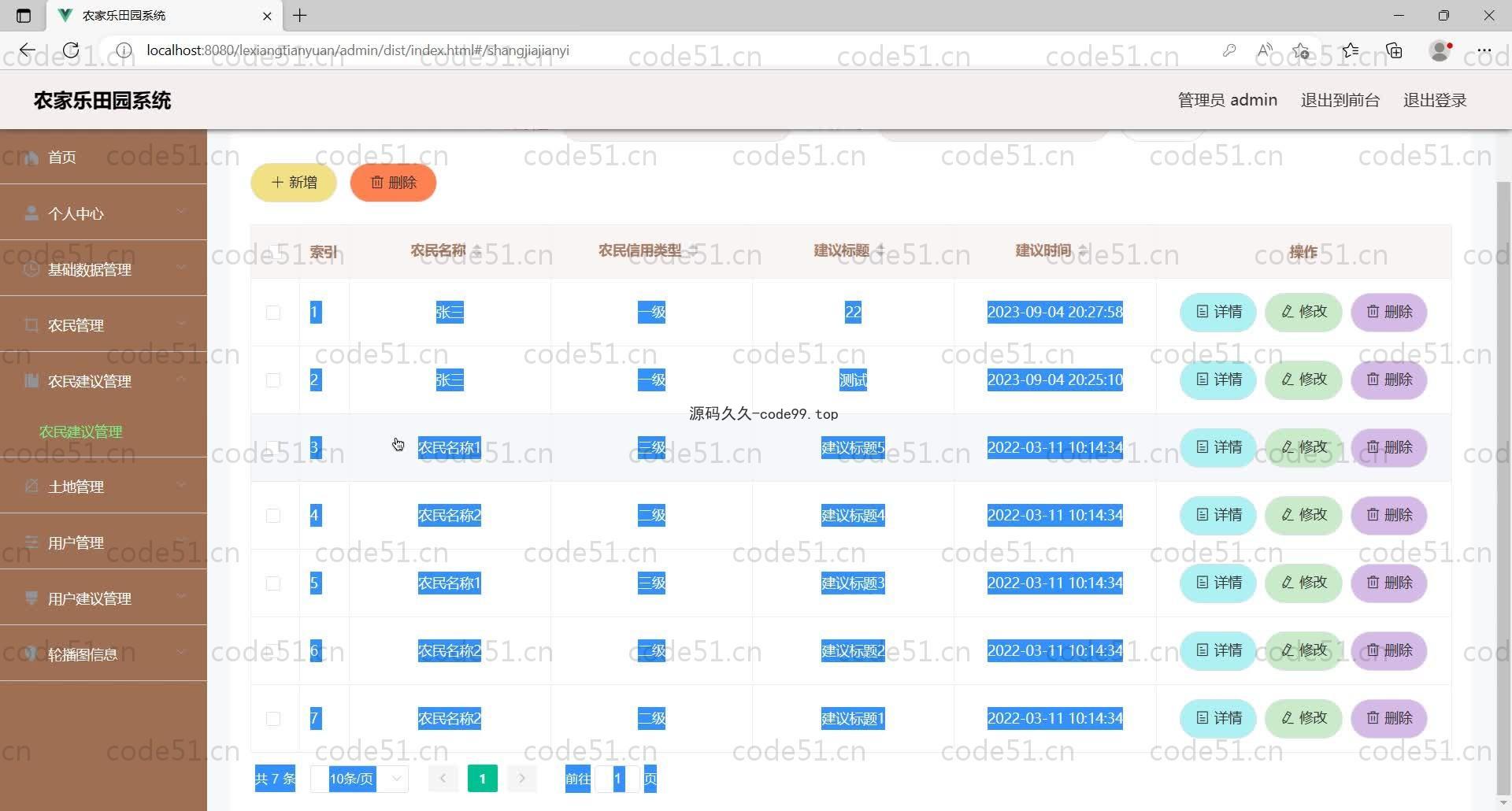Image resolution: width=1512 pixels, height=811 pixels.
Task: Expand 土地管理 sidebar menu
Action: pyautogui.click(x=103, y=487)
